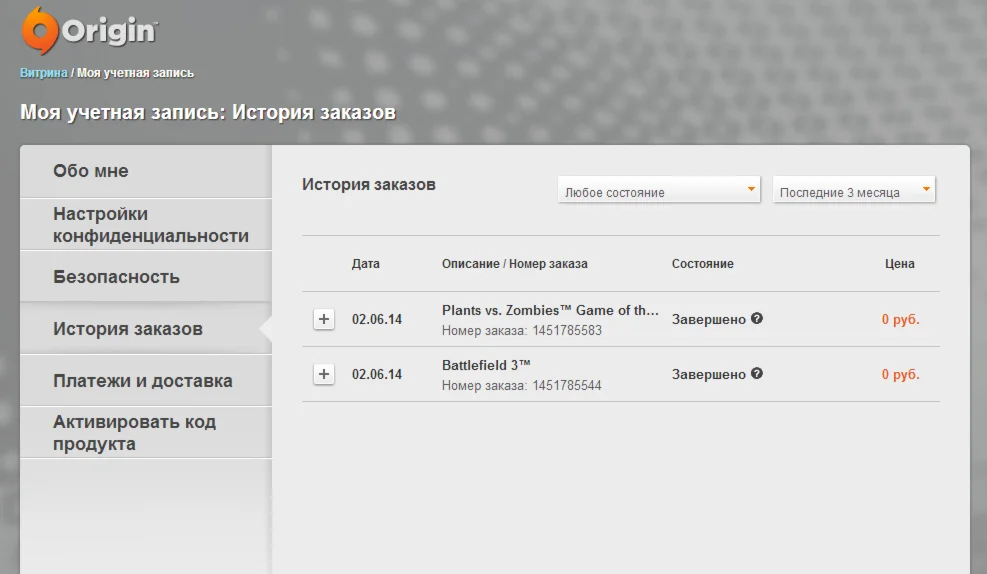Click the 02.06.14 date in Battlefield 3 row
The image size is (987, 574).
click(376, 374)
